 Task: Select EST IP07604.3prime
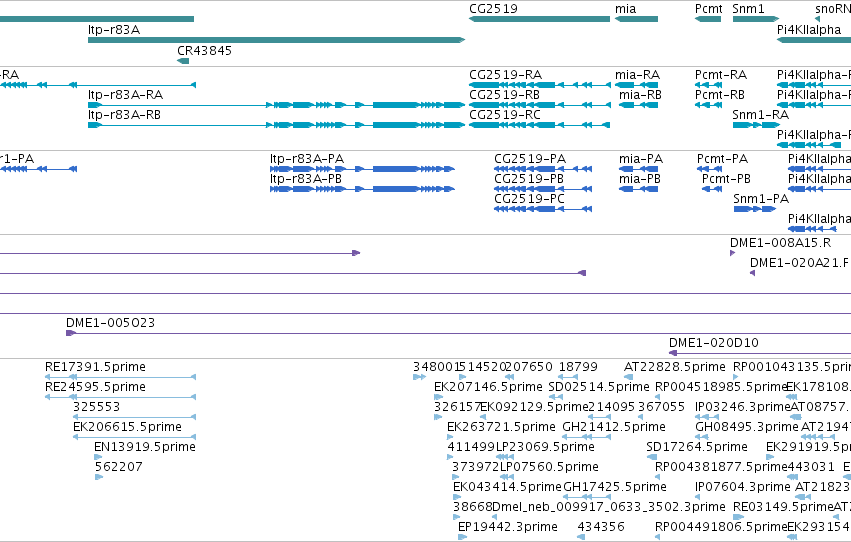click(698, 497)
